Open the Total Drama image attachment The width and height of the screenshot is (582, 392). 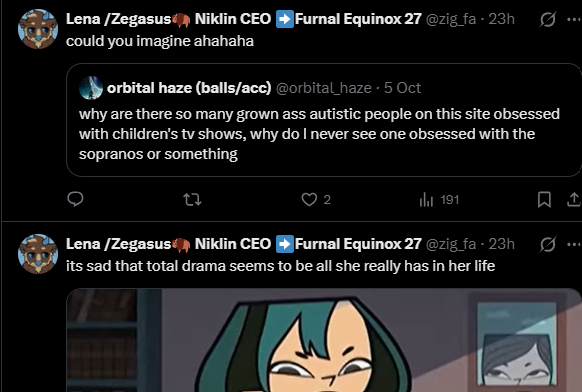tap(324, 340)
